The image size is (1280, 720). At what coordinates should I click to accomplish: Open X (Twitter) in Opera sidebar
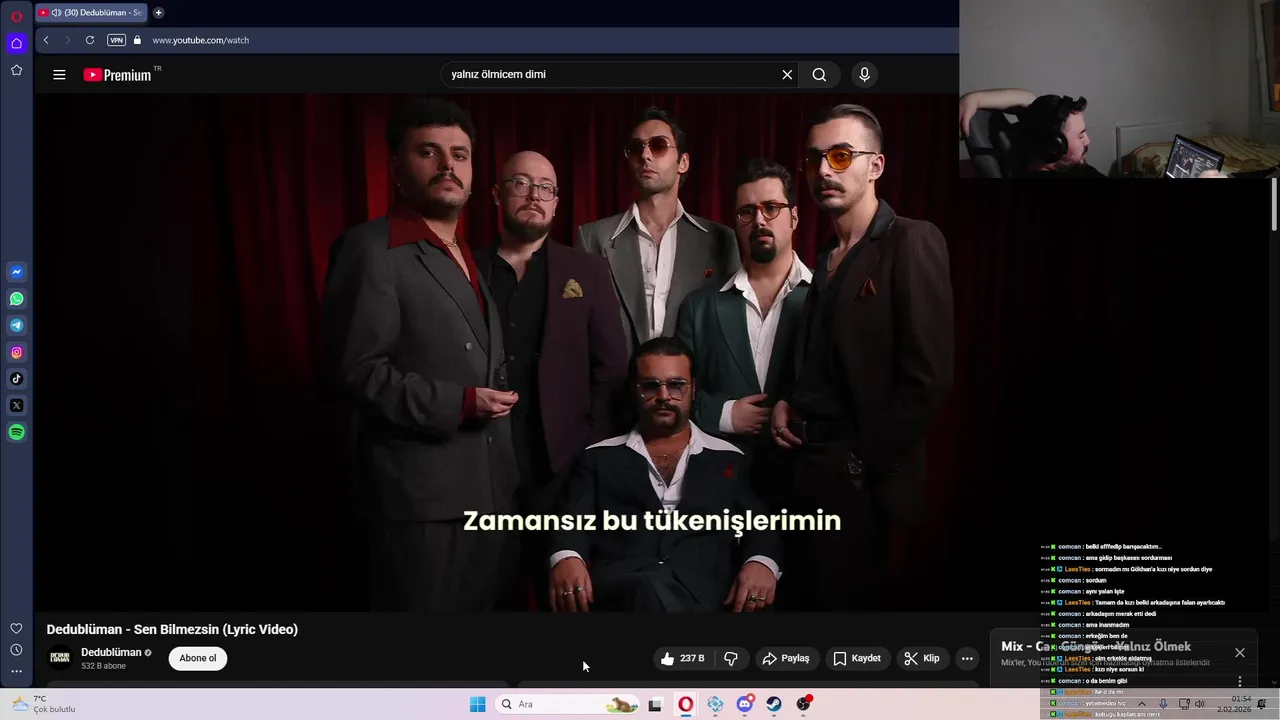click(16, 406)
